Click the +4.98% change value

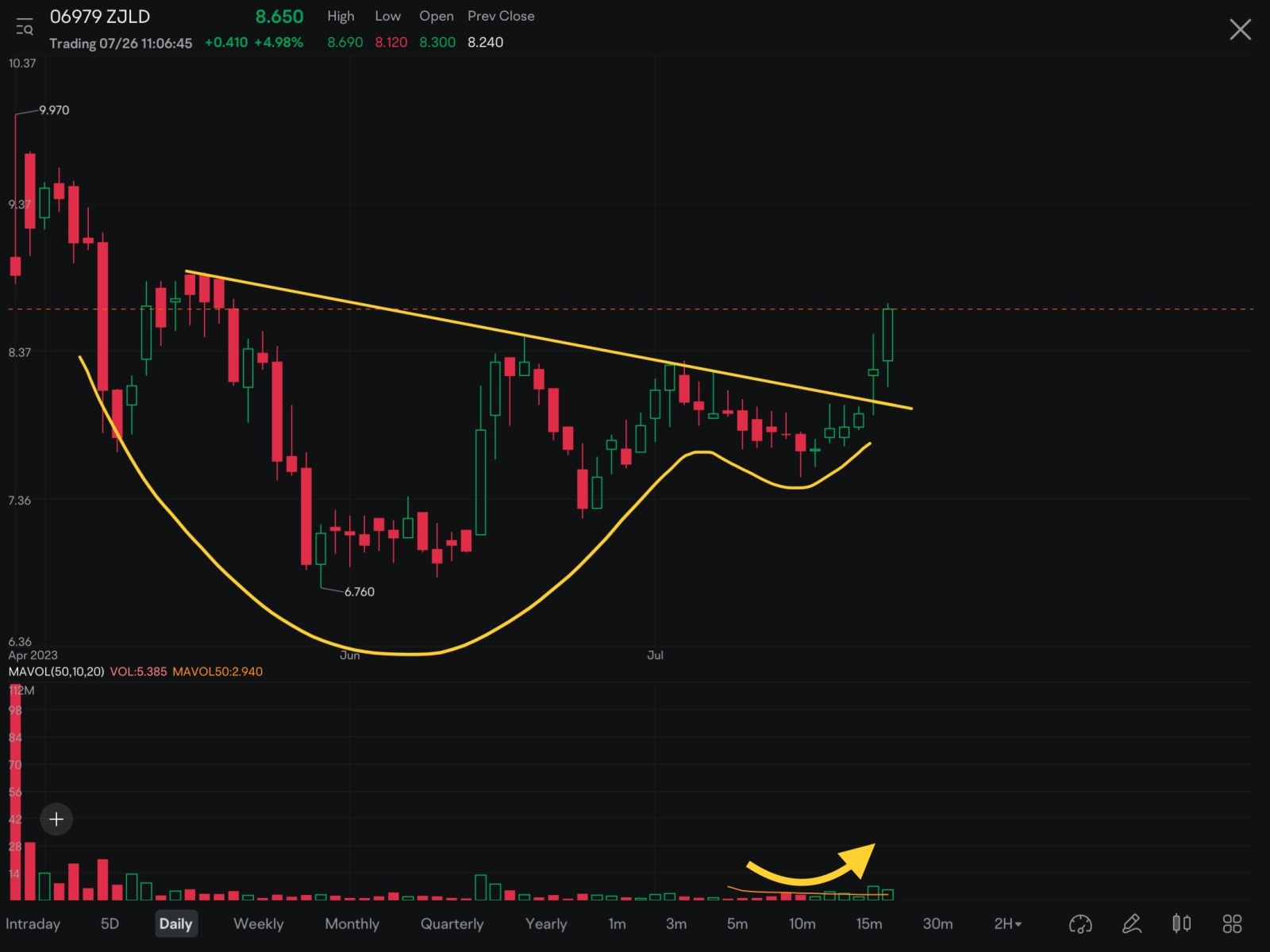279,42
